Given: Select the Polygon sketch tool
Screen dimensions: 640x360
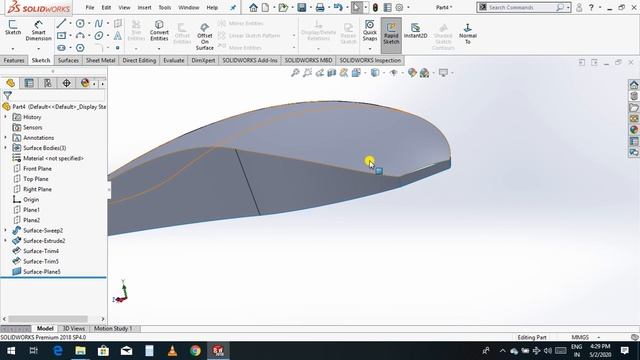Looking at the screenshot, I should pos(80,48).
